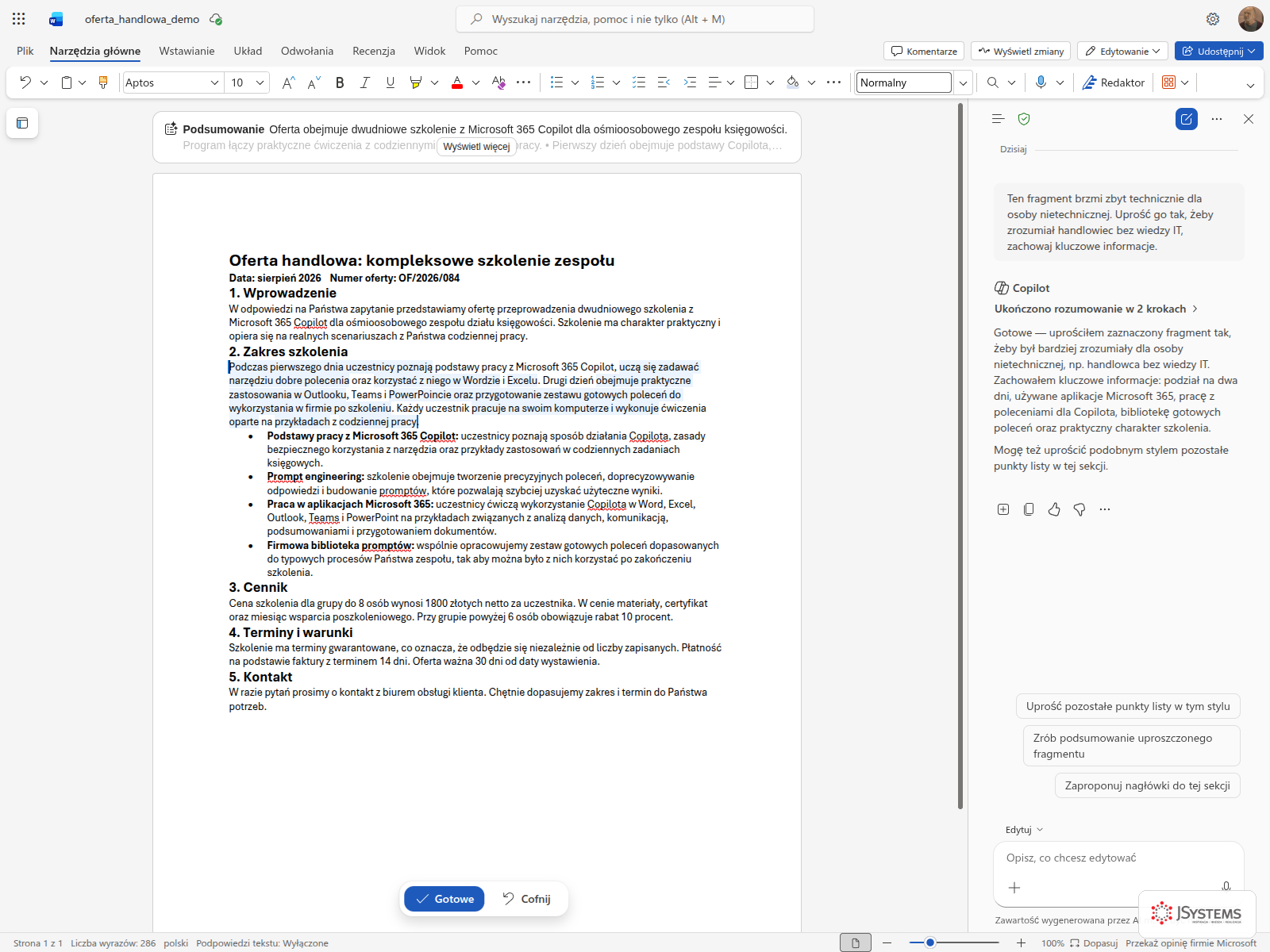Open the Edytowanie mode dropdown
Viewport: 1270px width, 952px height.
coord(1122,52)
